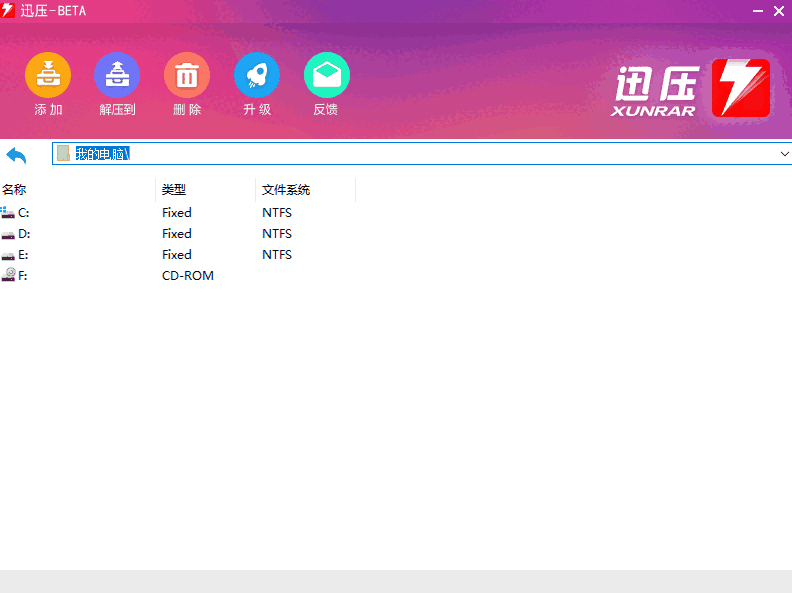This screenshot has height=593, width=792.
Task: Expand the address bar path dropdown
Action: click(x=783, y=154)
